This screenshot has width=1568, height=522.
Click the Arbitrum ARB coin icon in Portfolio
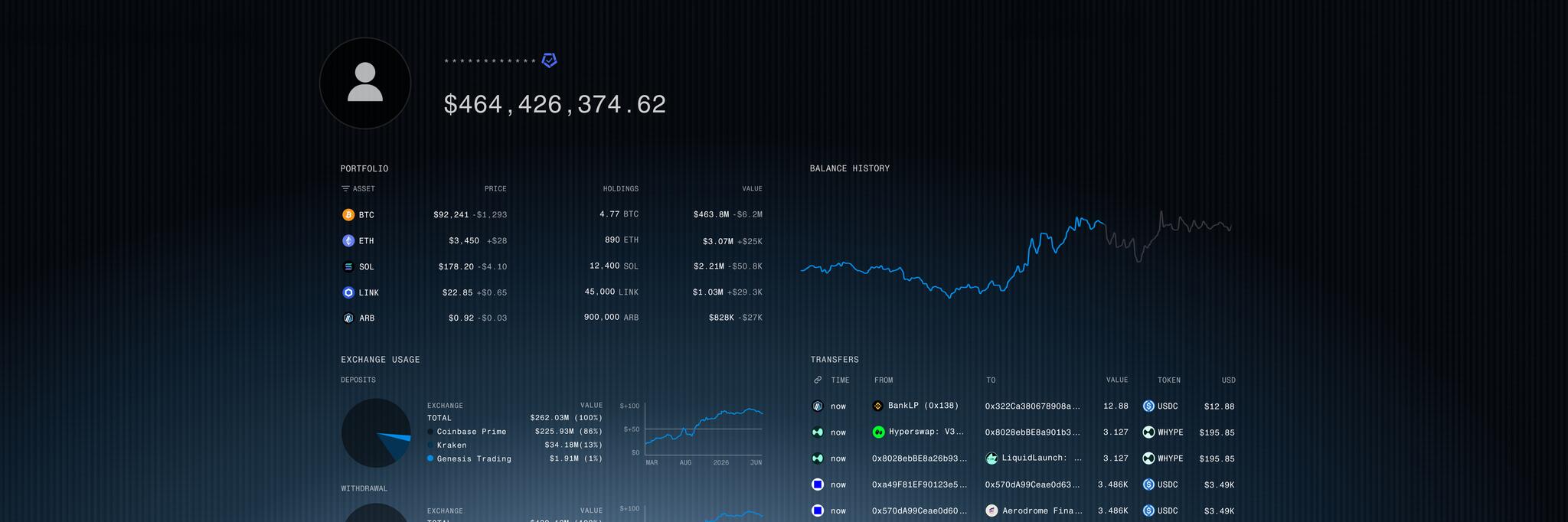[348, 318]
